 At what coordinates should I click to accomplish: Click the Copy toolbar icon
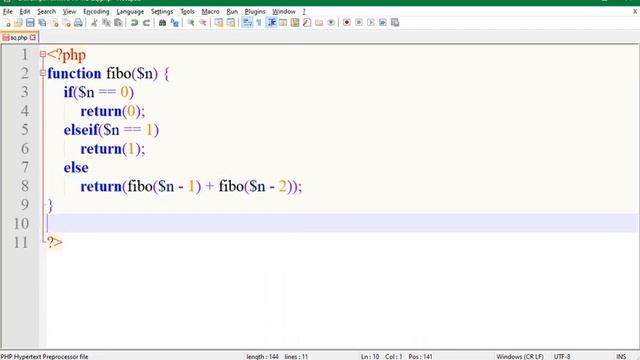[106, 23]
